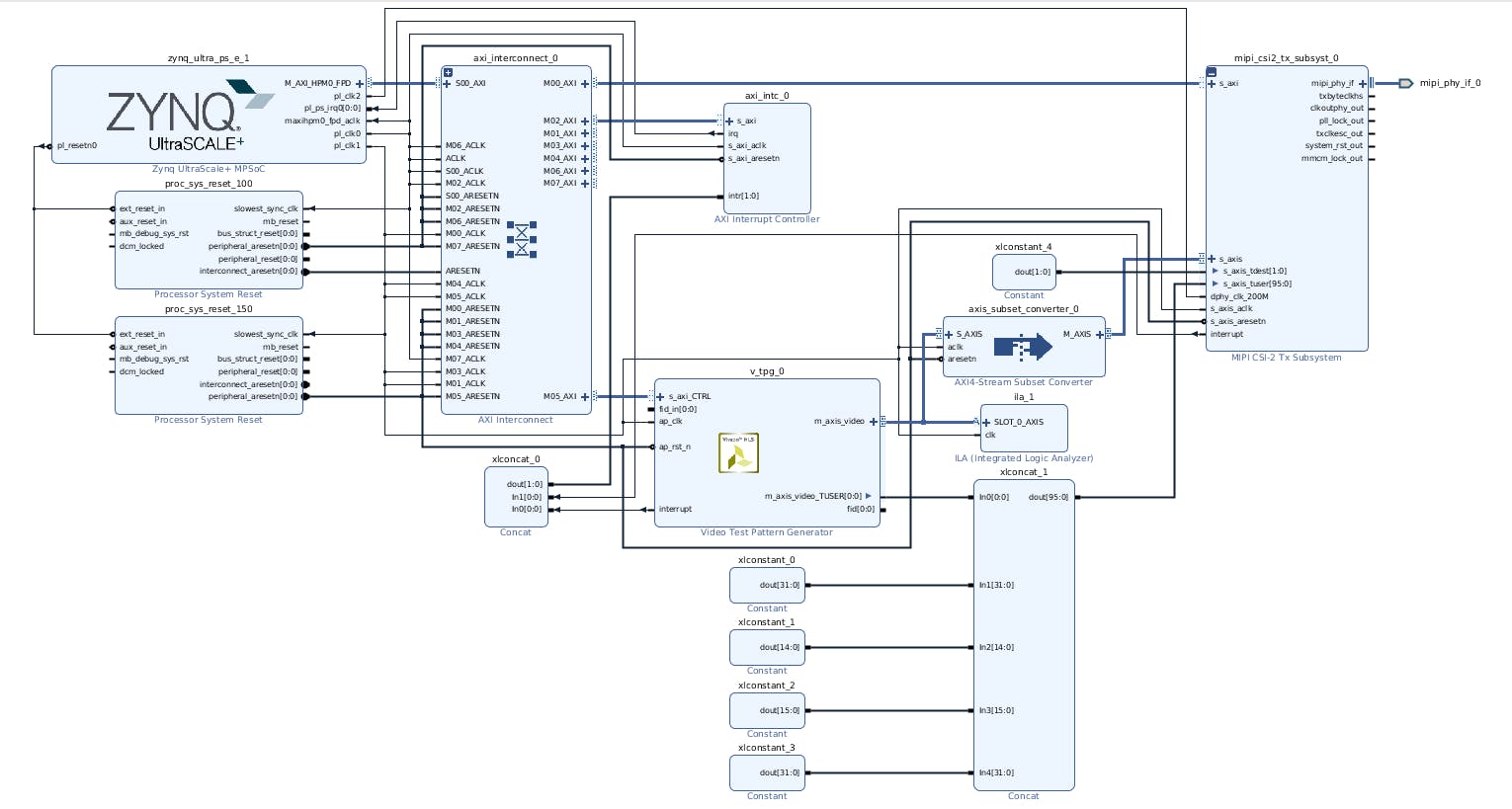This screenshot has width=1512, height=809.
Task: Select the xlconstant_2 block title
Action: point(767,686)
